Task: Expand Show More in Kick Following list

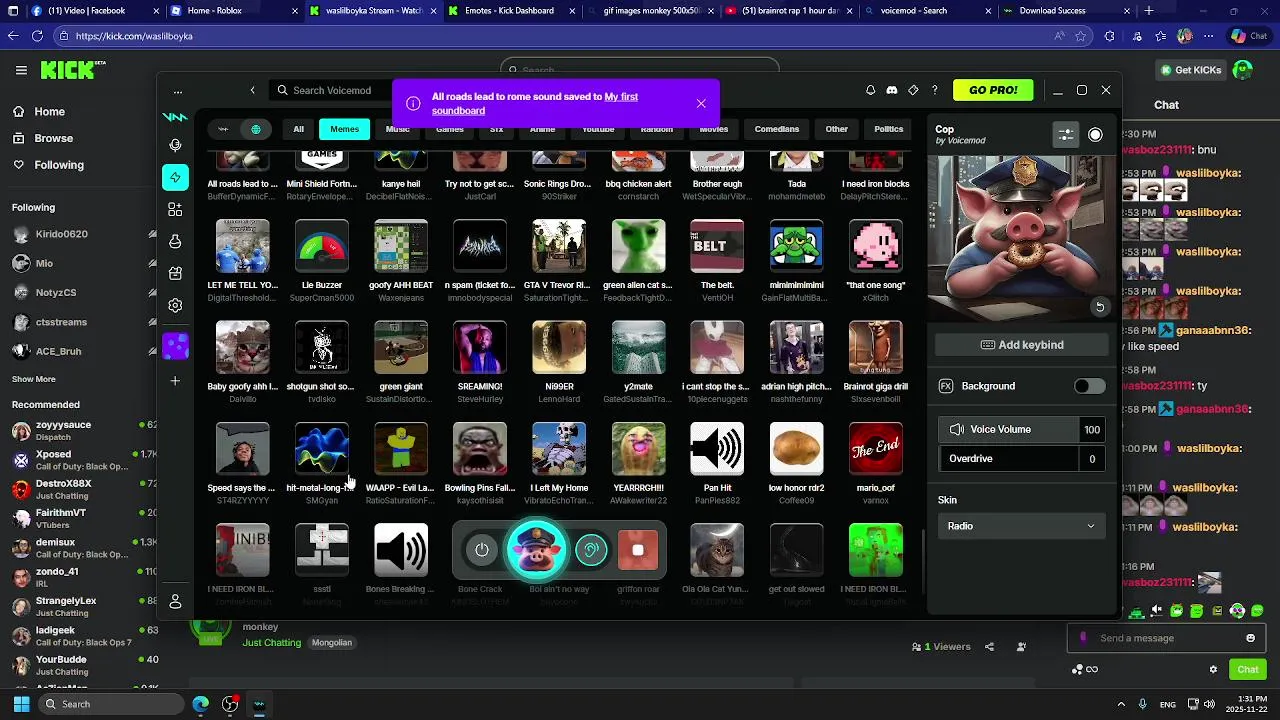Action: pyautogui.click(x=34, y=379)
